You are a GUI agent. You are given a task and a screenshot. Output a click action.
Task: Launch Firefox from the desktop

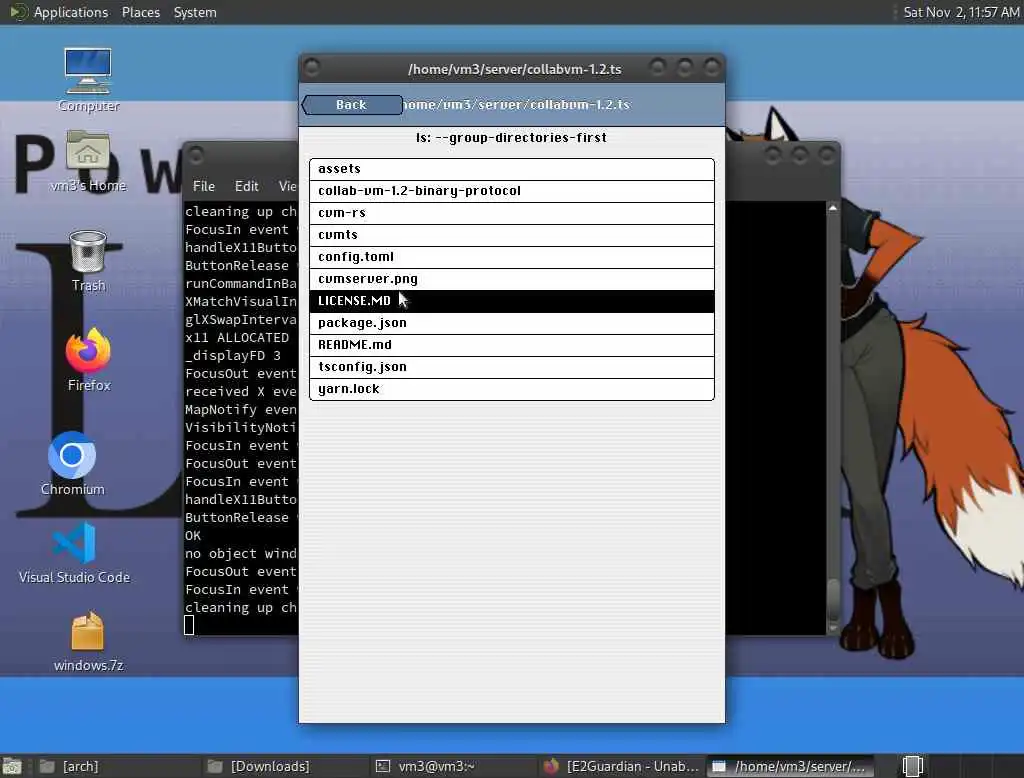[89, 359]
